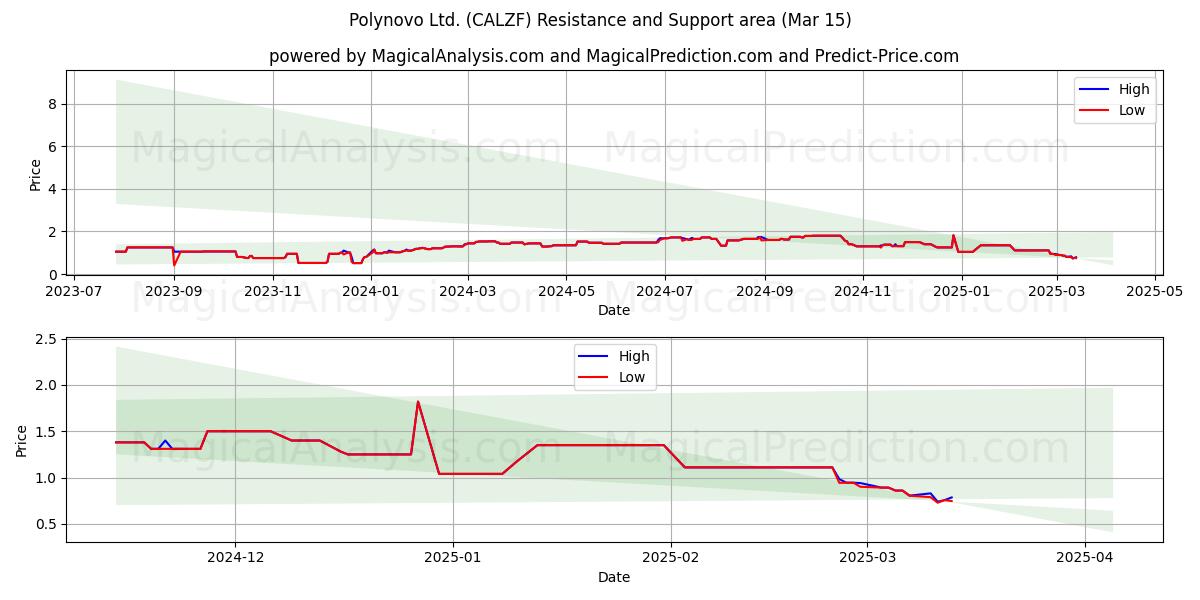Click the top chart x-axis label '2025-05'
The image size is (1200, 600).
1154,292
